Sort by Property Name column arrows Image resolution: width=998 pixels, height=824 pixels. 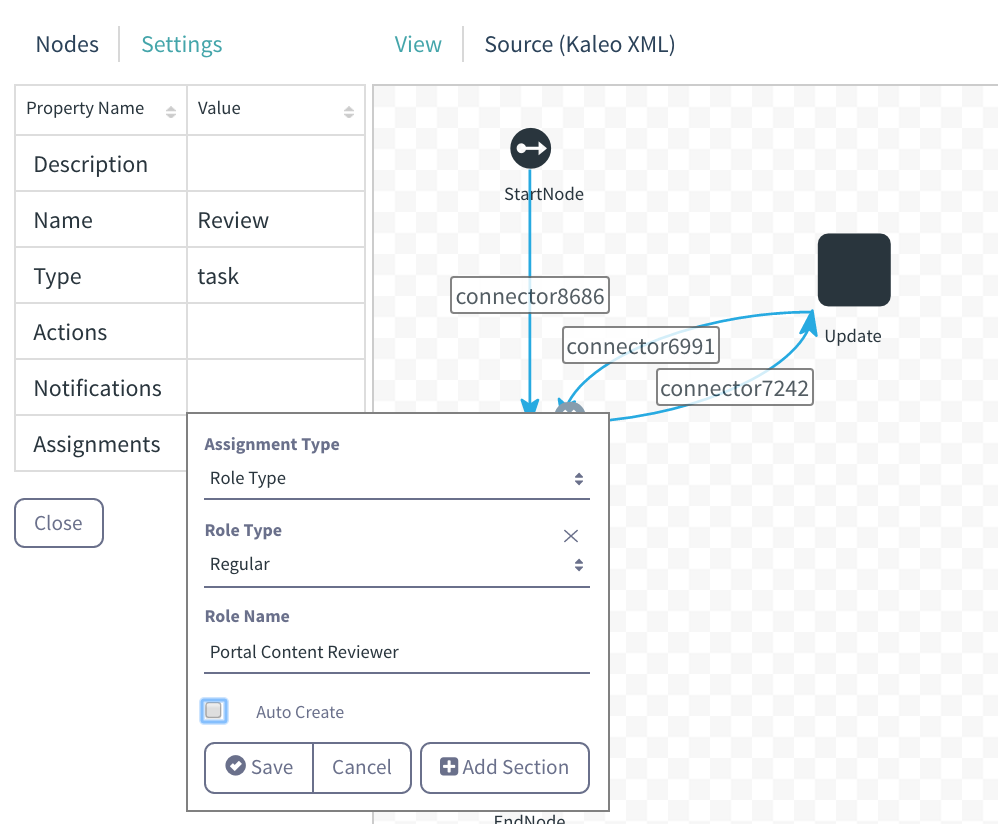pos(171,112)
